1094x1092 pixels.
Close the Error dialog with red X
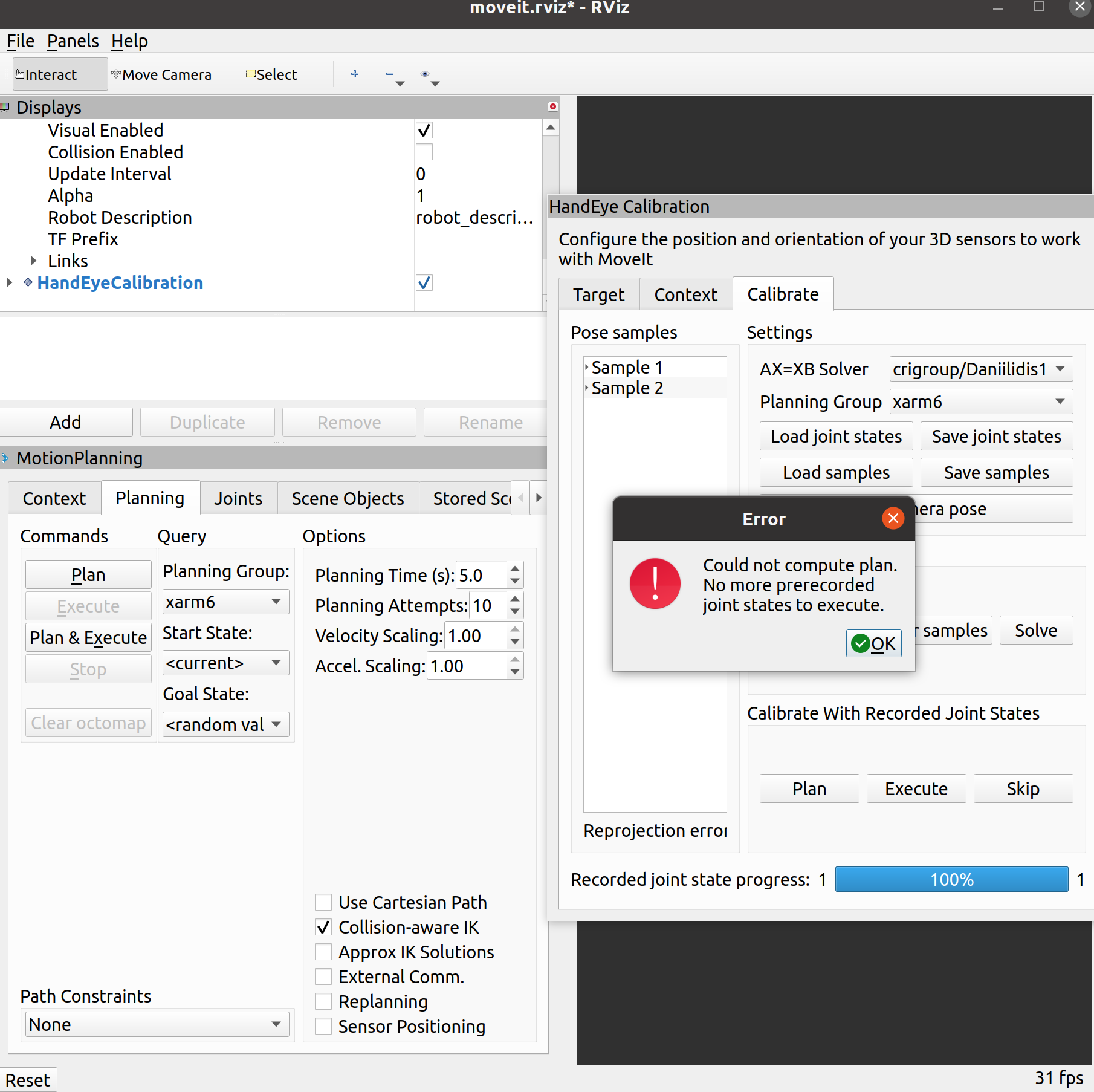click(x=893, y=518)
